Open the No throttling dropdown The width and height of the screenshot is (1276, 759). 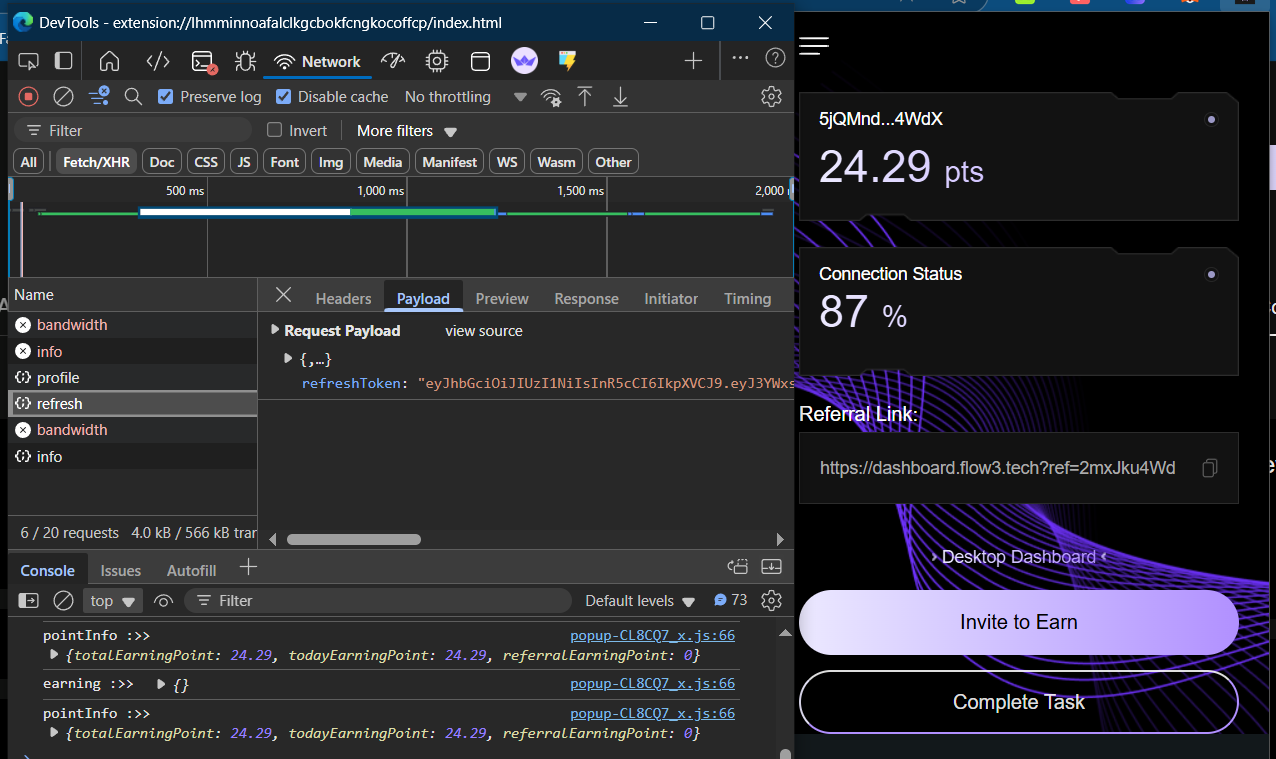coord(465,97)
